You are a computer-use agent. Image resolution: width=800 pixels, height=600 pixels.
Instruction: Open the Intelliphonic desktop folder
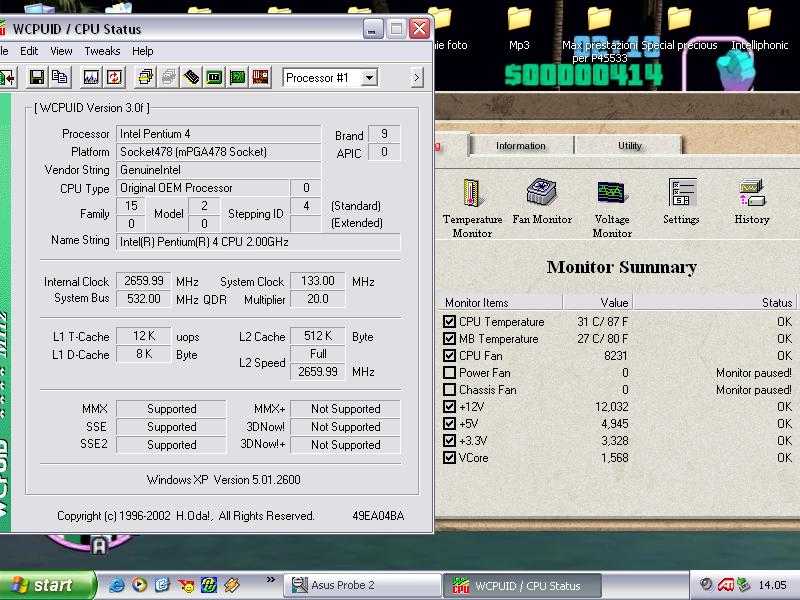click(760, 30)
